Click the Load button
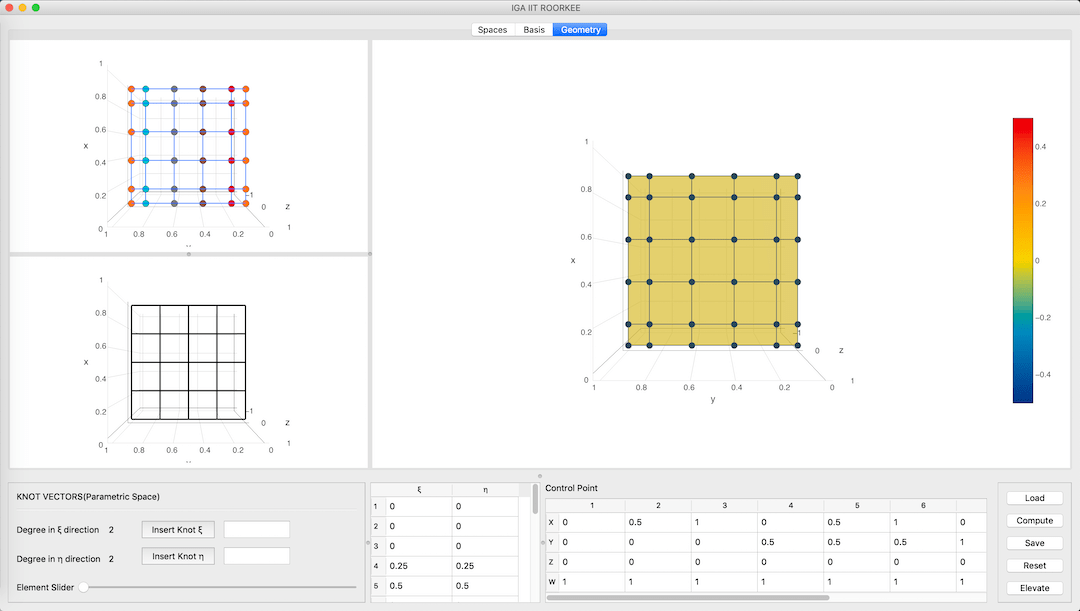 click(1034, 498)
